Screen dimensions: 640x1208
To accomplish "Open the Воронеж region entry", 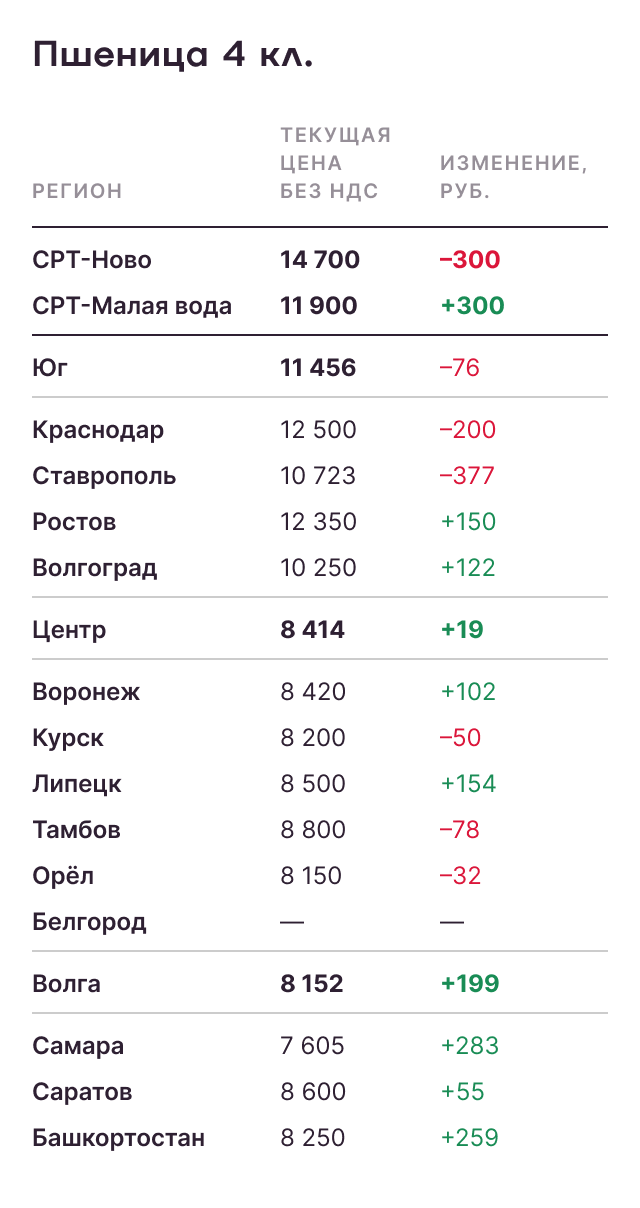I will pyautogui.click(x=86, y=692).
